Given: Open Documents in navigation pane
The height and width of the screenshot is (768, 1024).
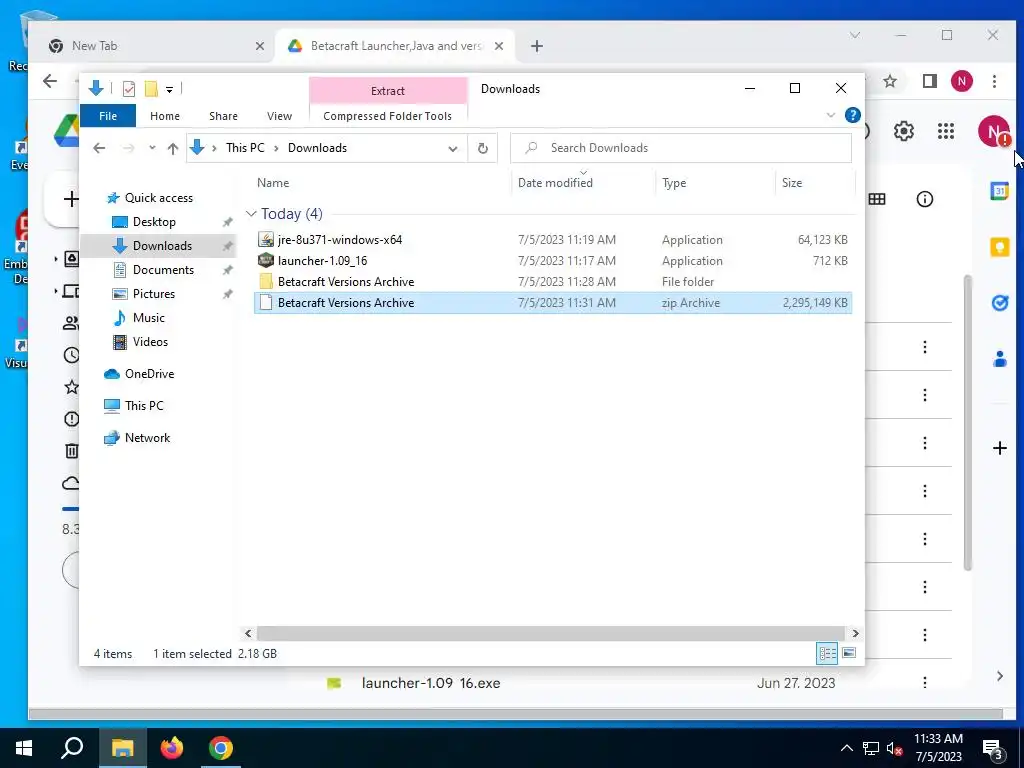Looking at the screenshot, I should point(163,270).
